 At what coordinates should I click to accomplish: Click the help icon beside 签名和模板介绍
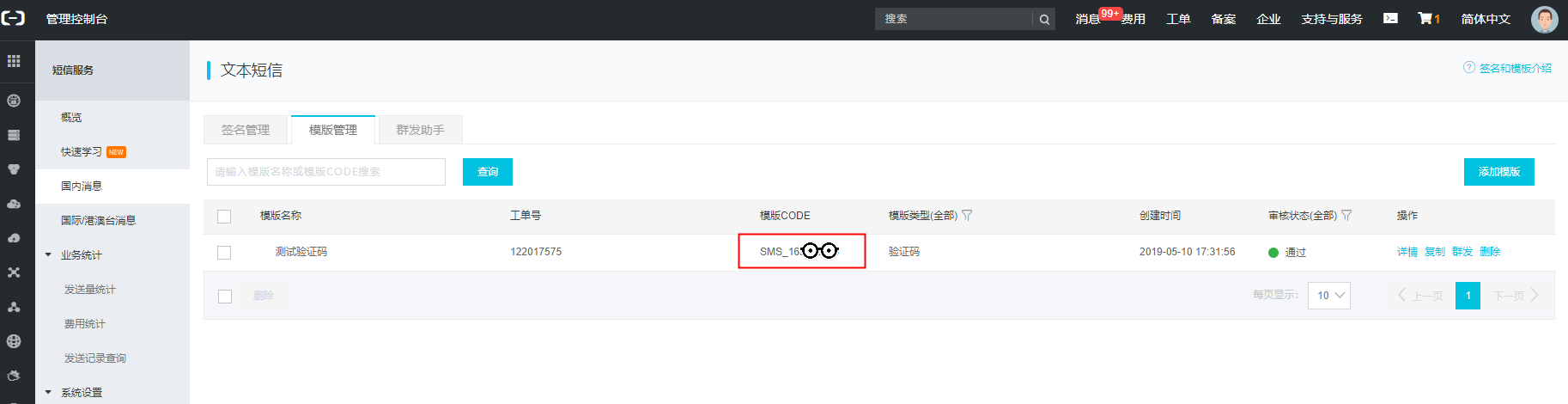point(1469,68)
